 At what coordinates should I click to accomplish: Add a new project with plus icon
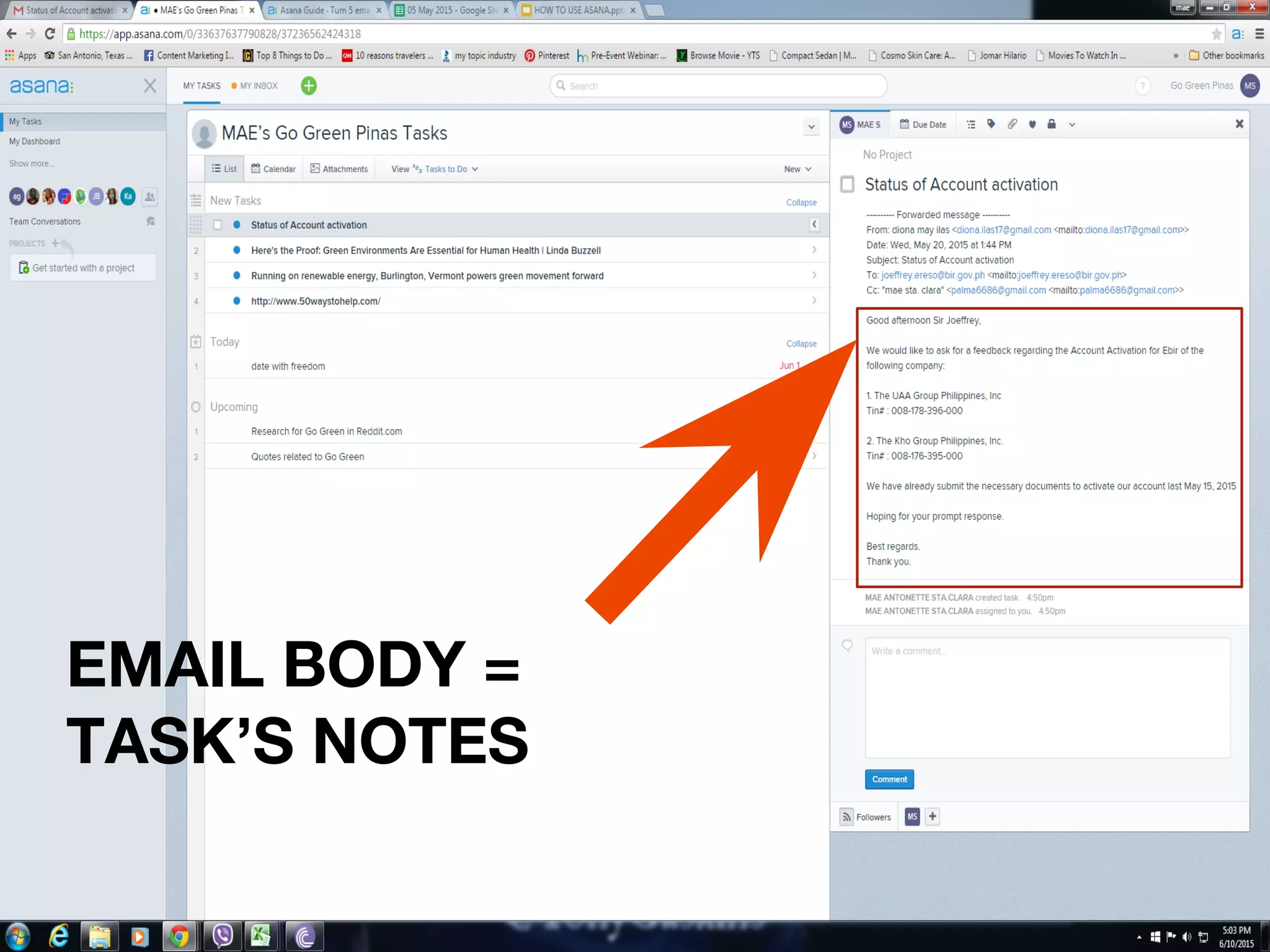coord(56,243)
